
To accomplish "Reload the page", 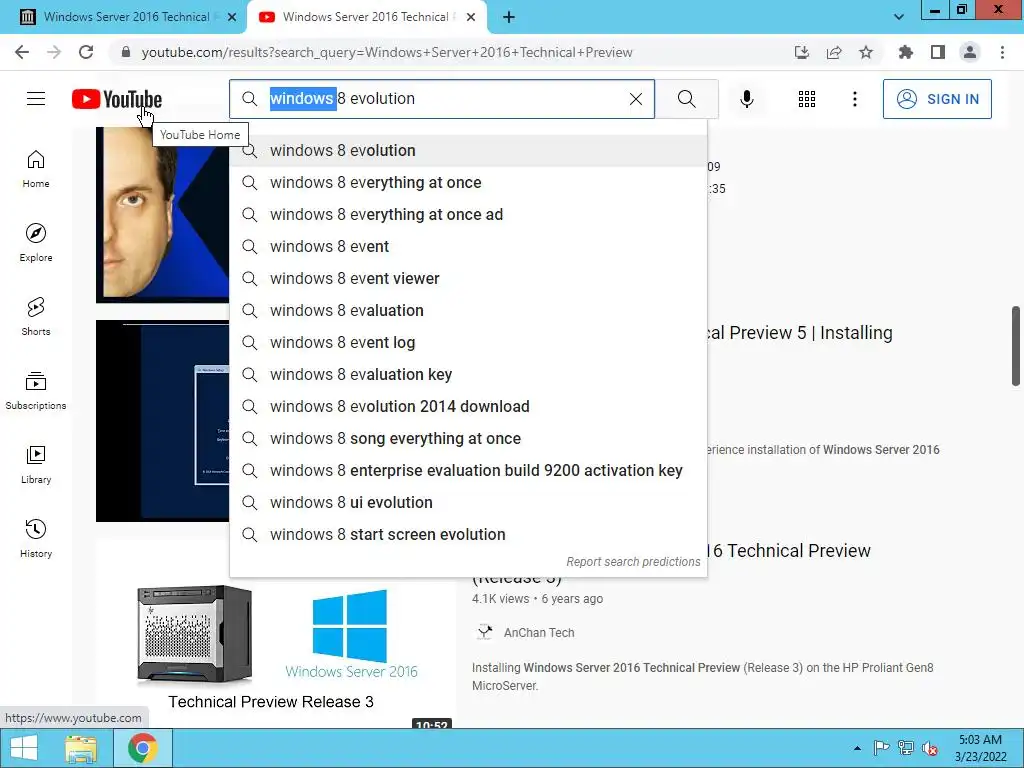I will pyautogui.click(x=86, y=52).
